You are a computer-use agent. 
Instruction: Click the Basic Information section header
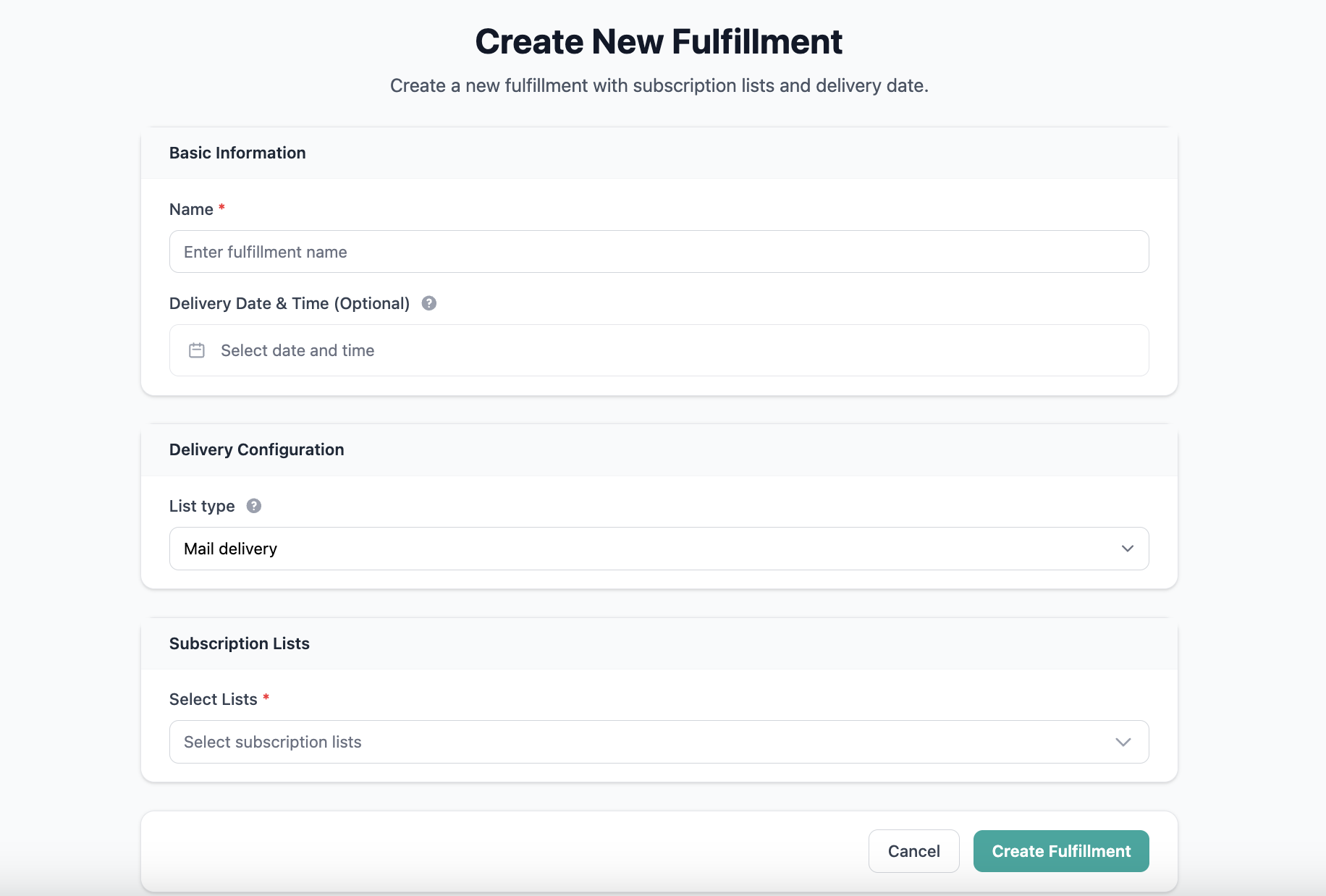point(237,153)
